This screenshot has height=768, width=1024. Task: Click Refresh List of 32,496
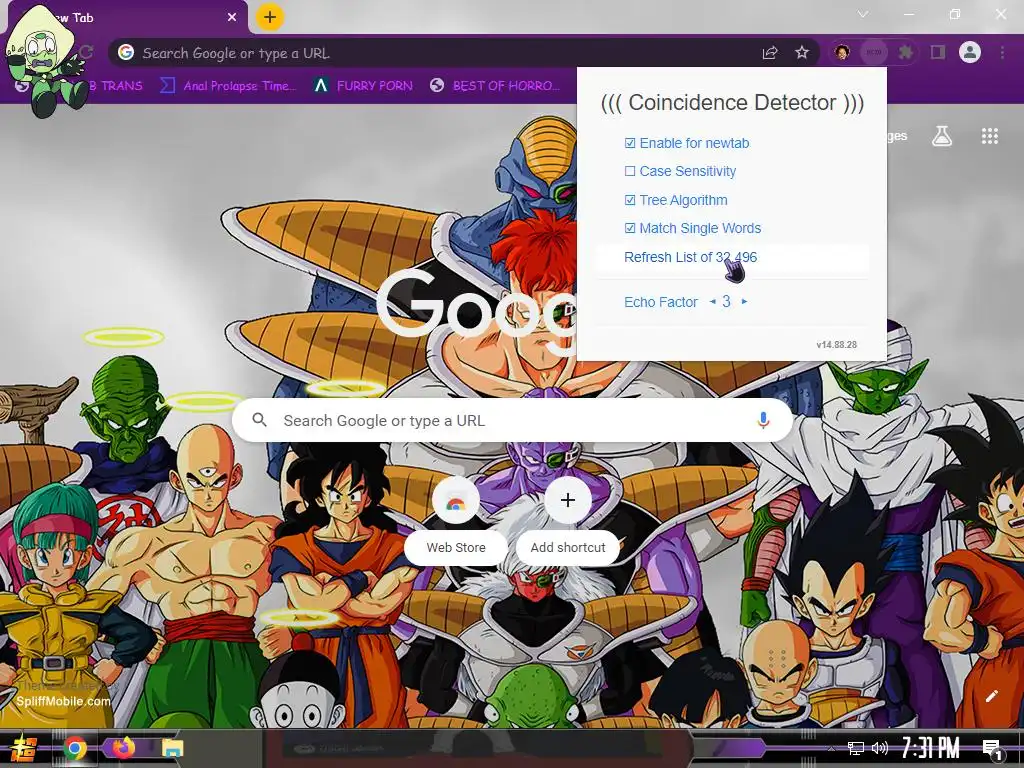pos(690,257)
